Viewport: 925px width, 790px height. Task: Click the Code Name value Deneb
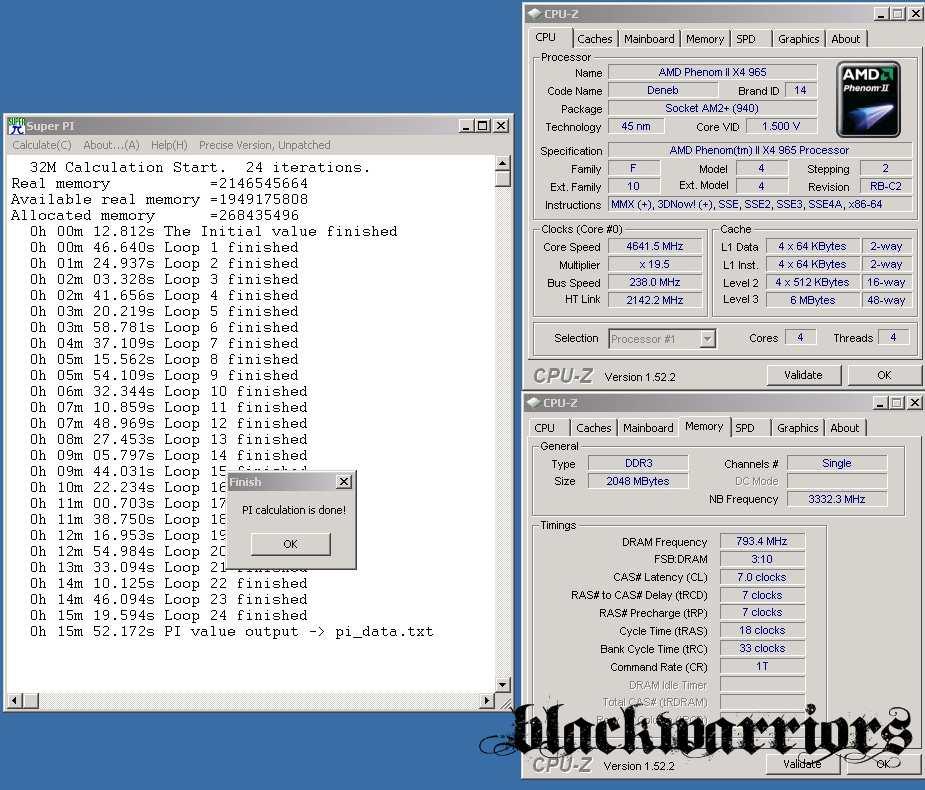[x=663, y=90]
